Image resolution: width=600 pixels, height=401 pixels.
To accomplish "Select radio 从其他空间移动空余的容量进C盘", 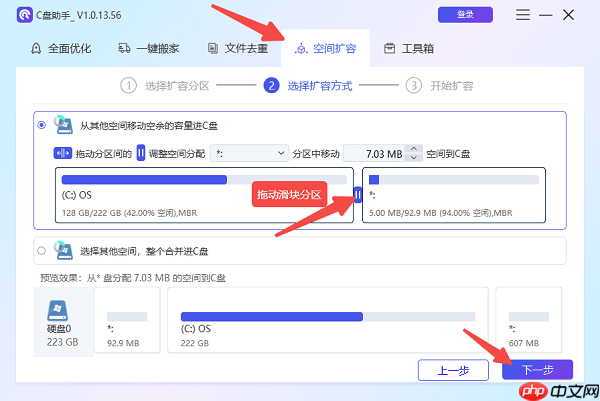I will pyautogui.click(x=42, y=125).
